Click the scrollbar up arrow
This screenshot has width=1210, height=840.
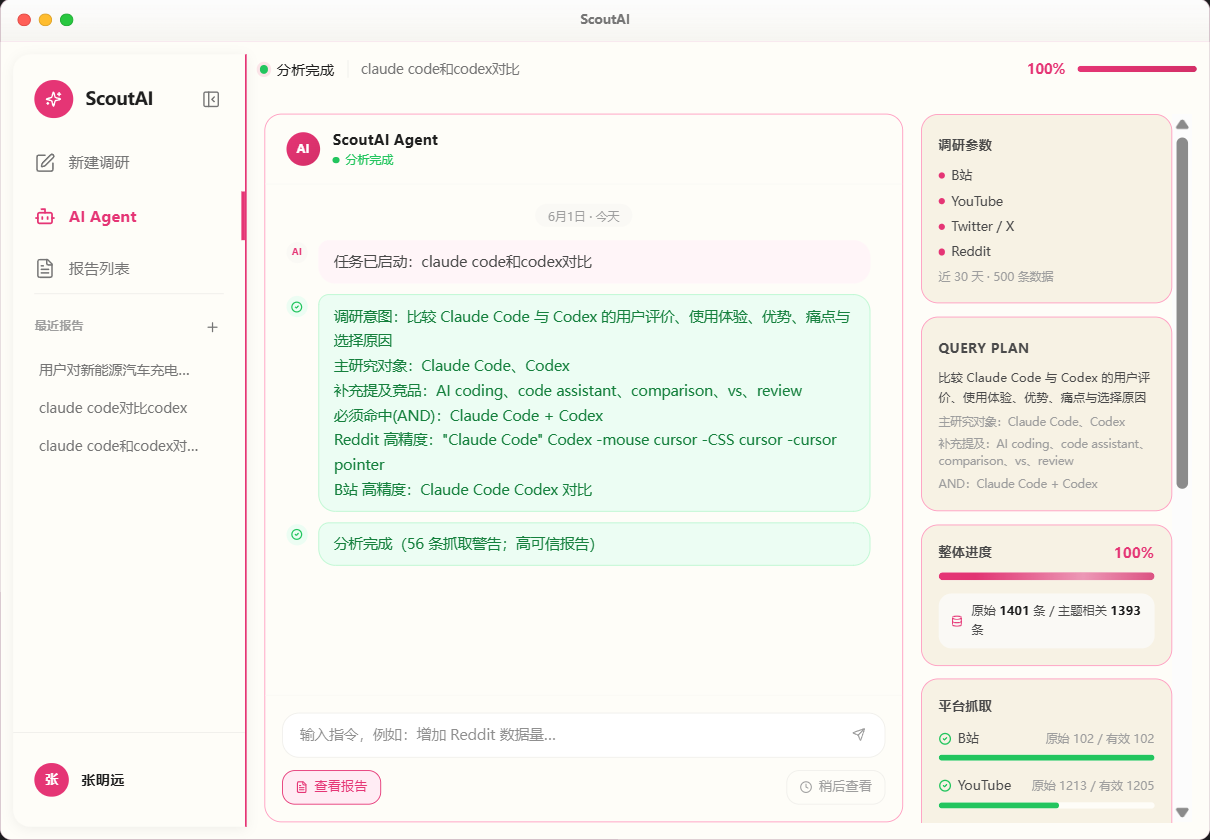[1182, 125]
